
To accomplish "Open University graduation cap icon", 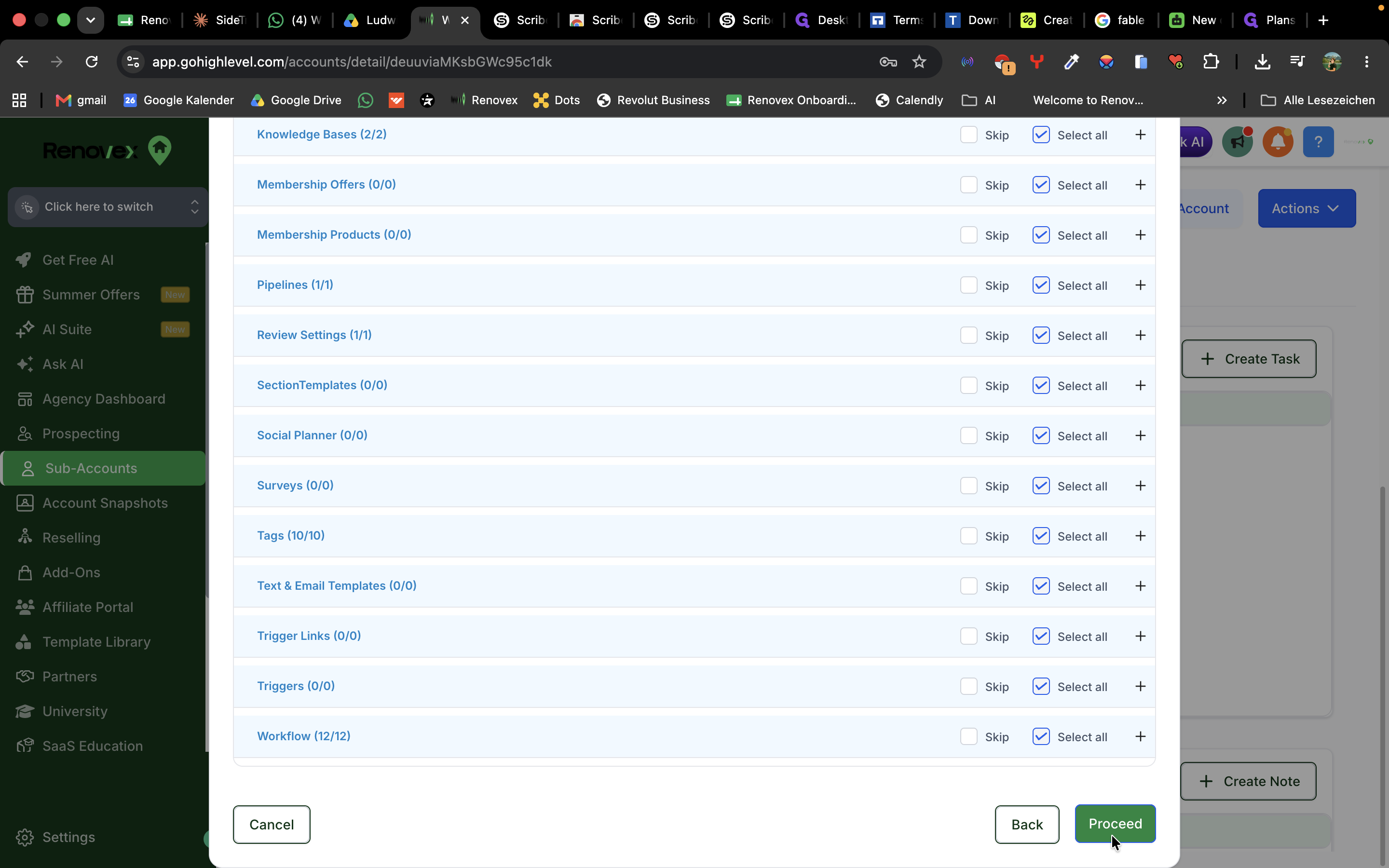I will pyautogui.click(x=24, y=711).
